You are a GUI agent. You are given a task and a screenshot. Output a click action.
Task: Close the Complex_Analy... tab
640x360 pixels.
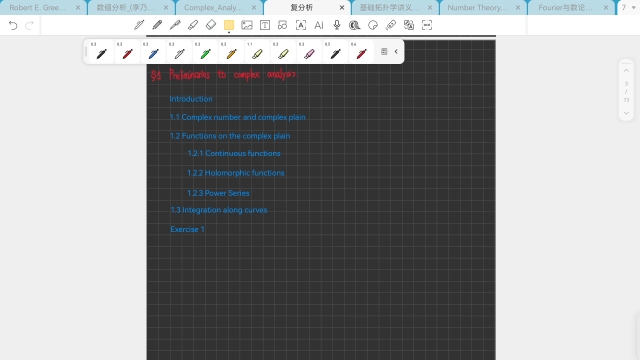pos(254,7)
